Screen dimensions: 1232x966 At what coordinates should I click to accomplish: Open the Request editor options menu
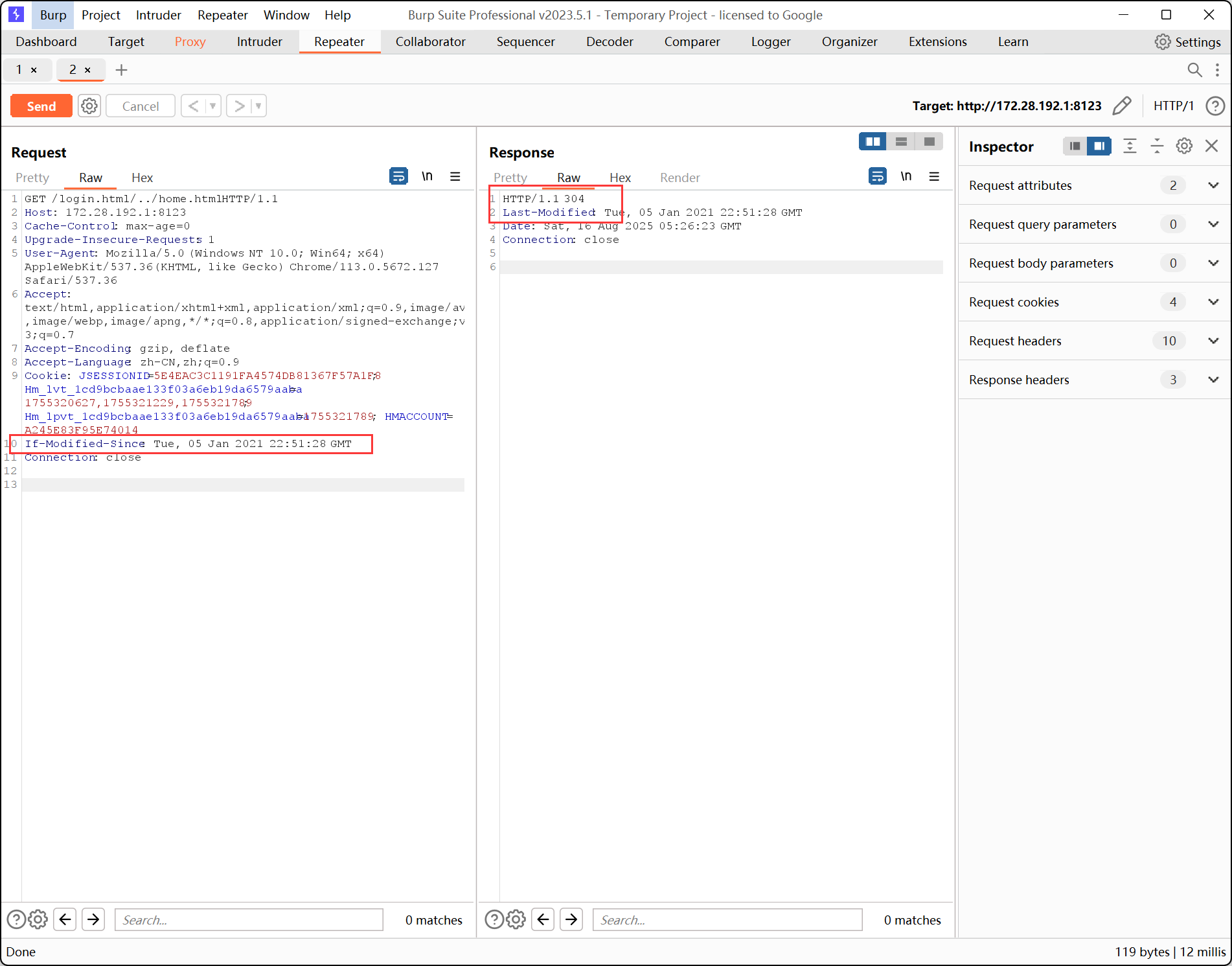pos(455,176)
